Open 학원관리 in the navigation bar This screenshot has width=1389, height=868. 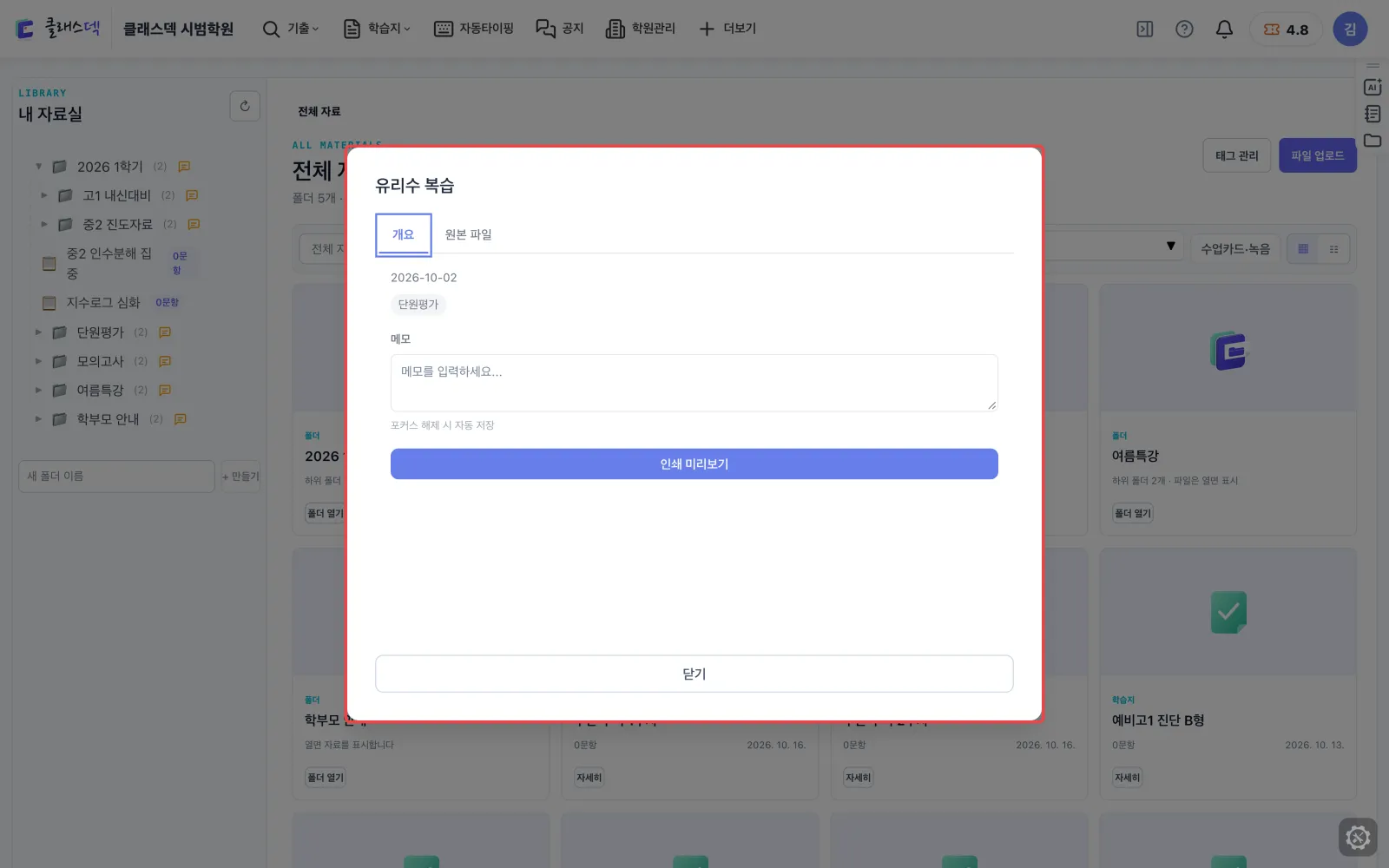[641, 29]
